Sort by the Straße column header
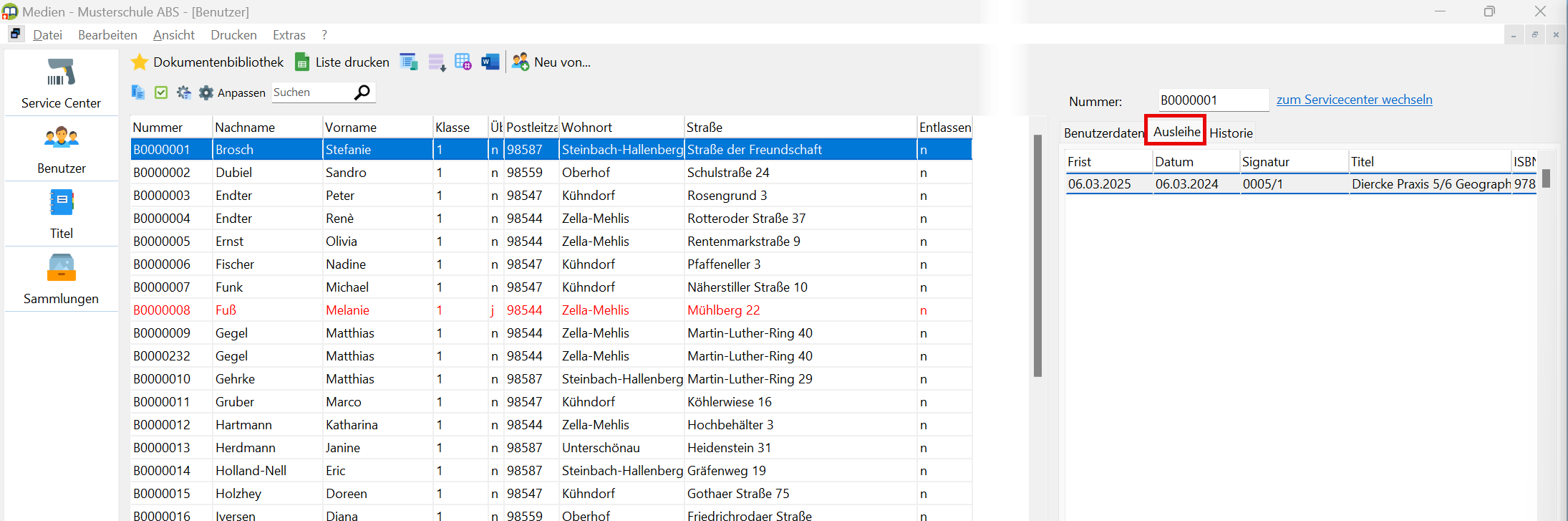The width and height of the screenshot is (1568, 521). pos(800,127)
